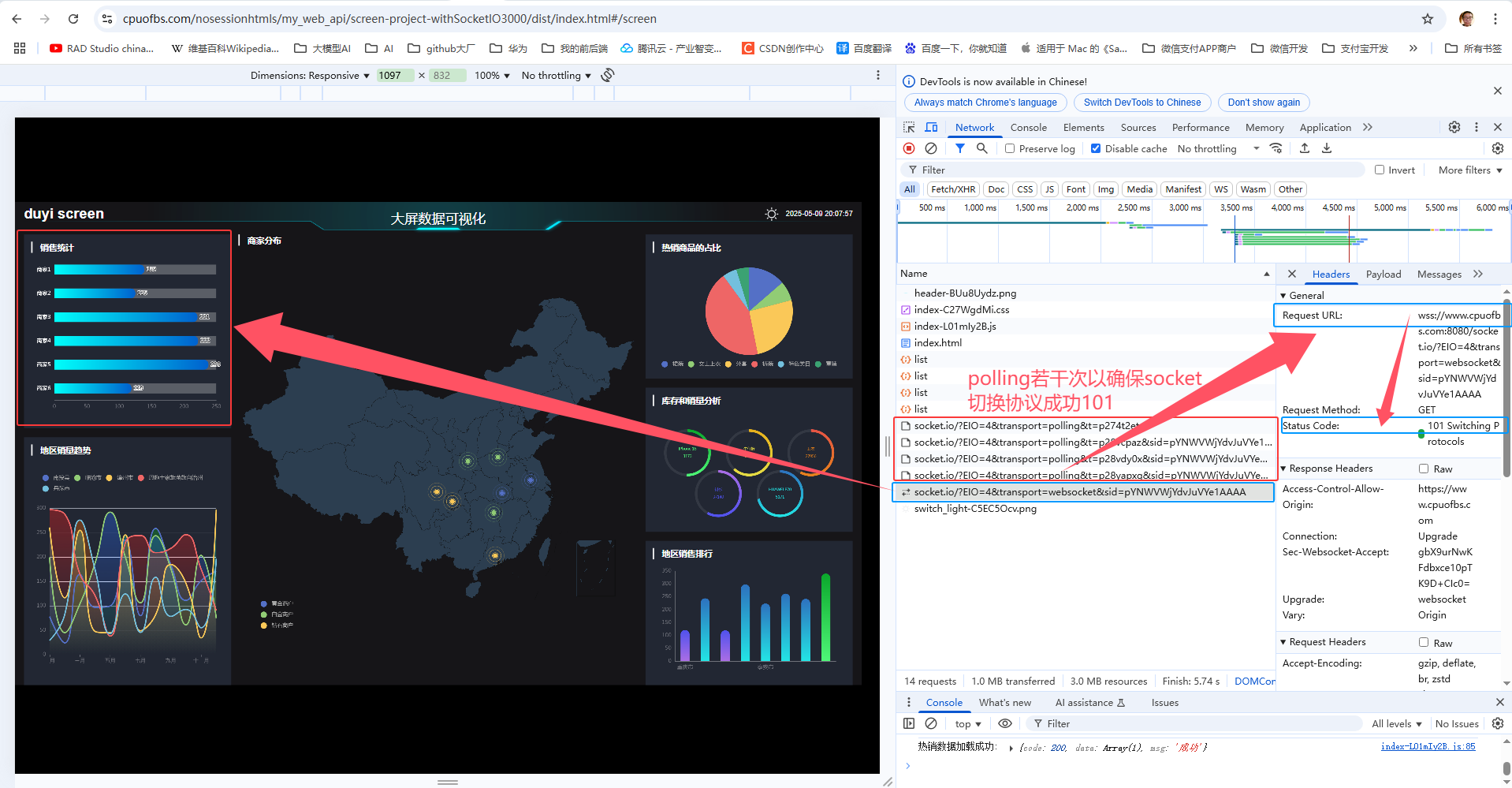Toggle console sidebar icon
The image size is (1512, 788).
coord(909,723)
